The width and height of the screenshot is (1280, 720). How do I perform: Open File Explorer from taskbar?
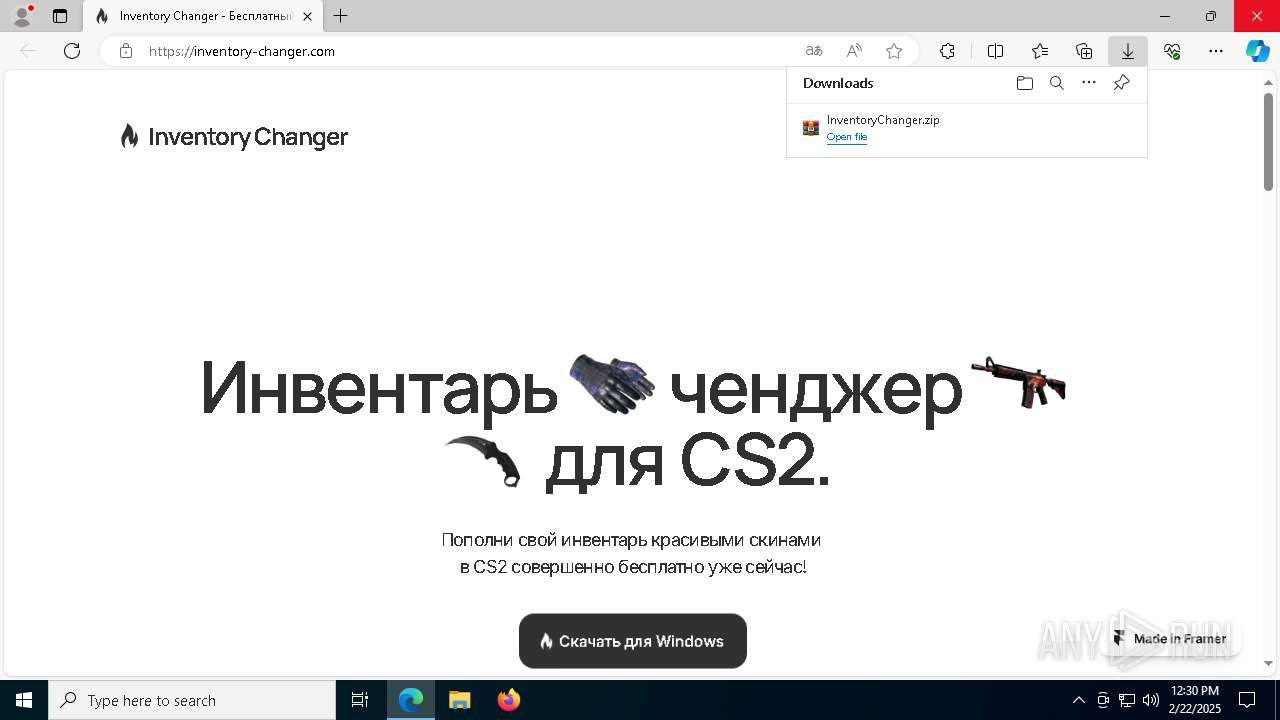[459, 700]
